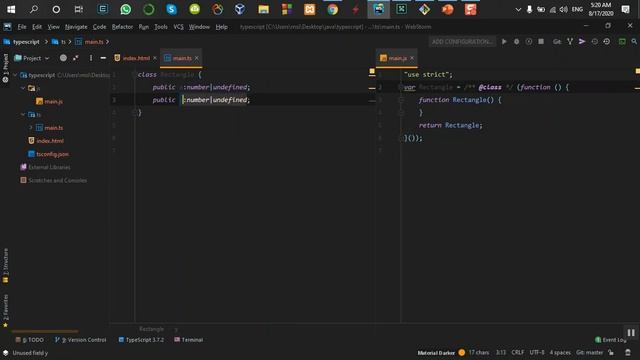Open the VCS menu
The height and width of the screenshot is (360, 640).
coord(178,27)
